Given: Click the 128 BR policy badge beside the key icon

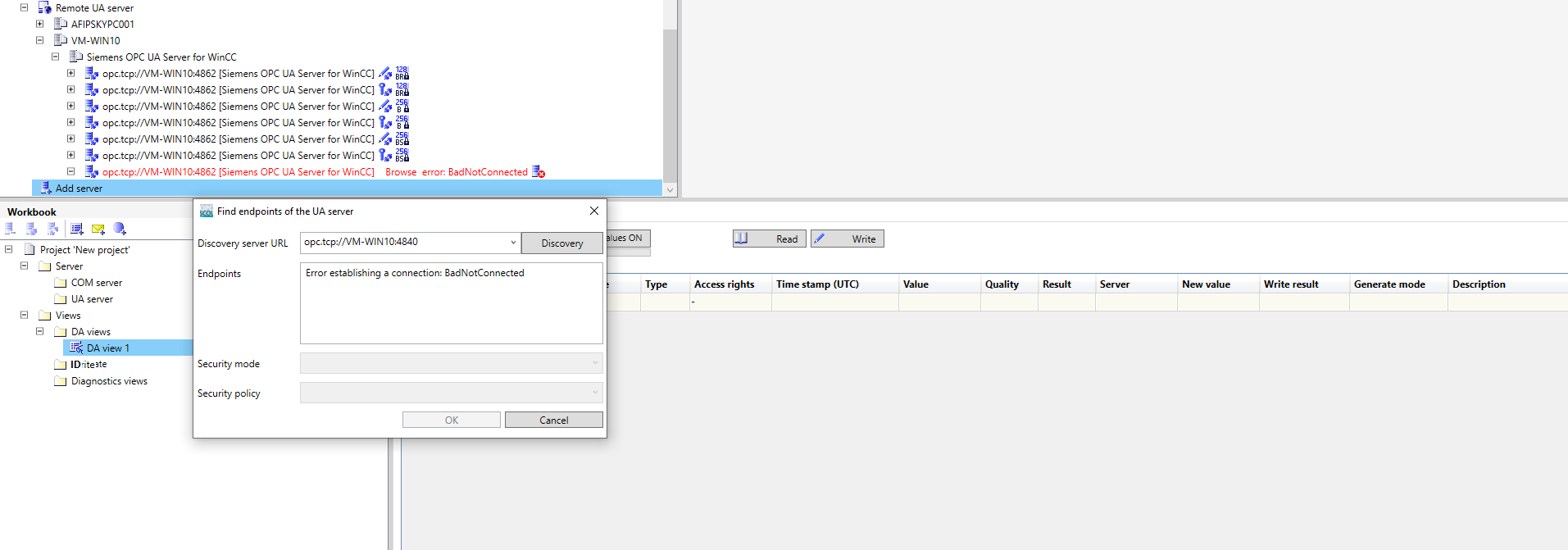Looking at the screenshot, I should point(402,89).
